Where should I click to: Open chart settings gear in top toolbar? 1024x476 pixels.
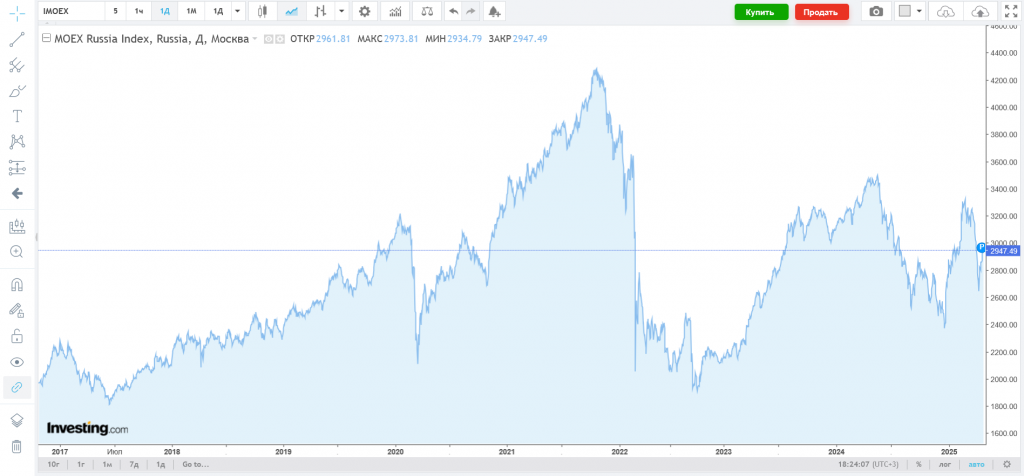coord(364,11)
